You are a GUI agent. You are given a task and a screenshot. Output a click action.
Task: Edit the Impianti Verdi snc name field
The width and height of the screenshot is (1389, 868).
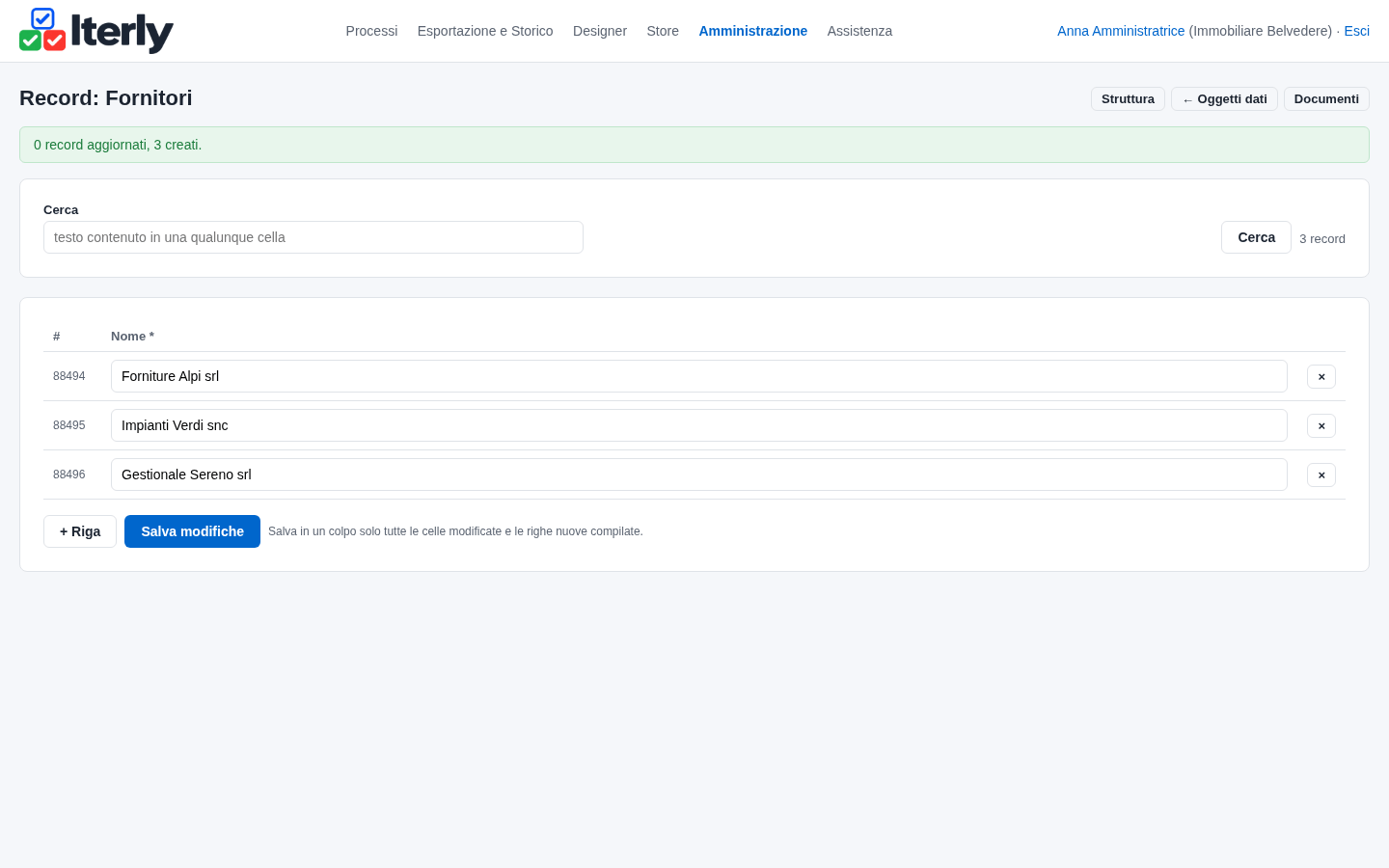[699, 425]
